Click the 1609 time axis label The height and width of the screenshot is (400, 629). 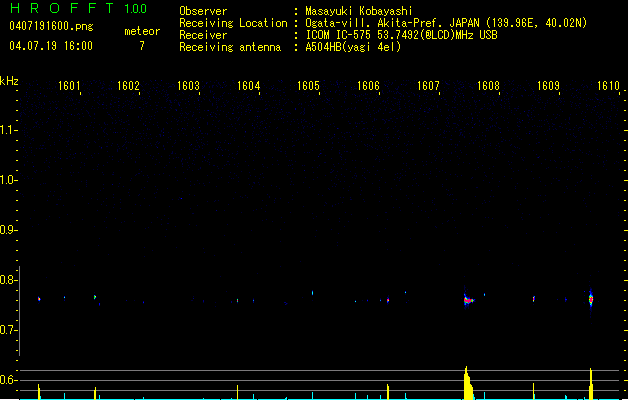tap(548, 86)
